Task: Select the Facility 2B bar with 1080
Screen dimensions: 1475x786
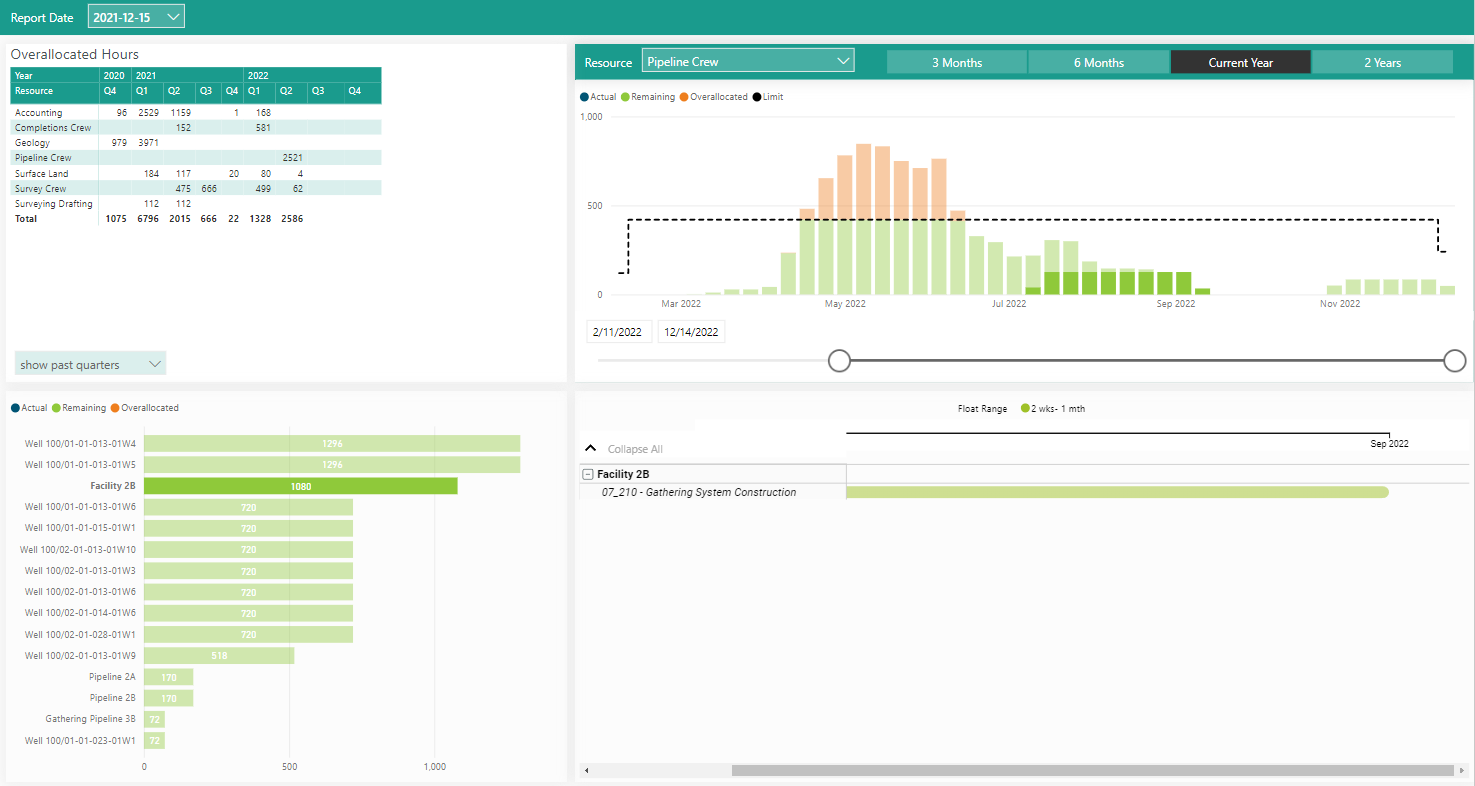Action: point(300,486)
